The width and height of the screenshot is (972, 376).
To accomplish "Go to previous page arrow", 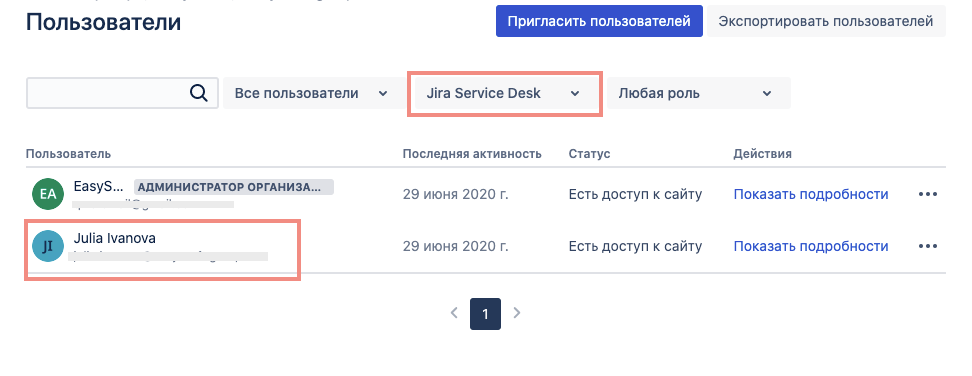I will click(454, 313).
